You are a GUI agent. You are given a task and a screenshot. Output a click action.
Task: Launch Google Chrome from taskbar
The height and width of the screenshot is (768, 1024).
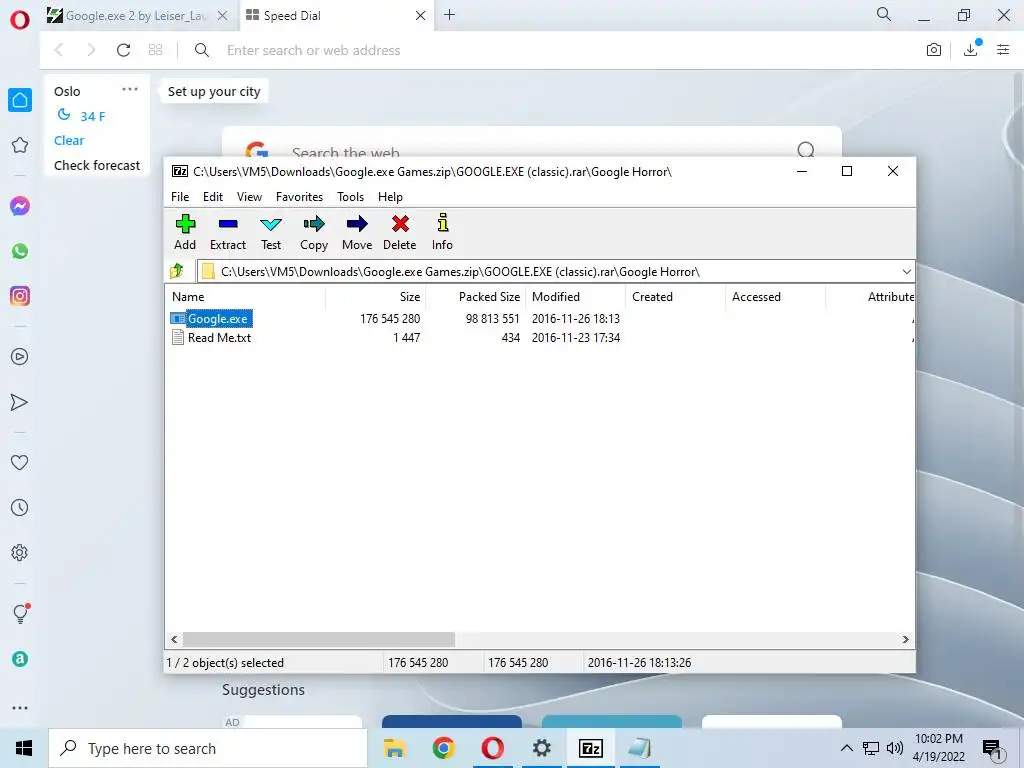point(443,748)
